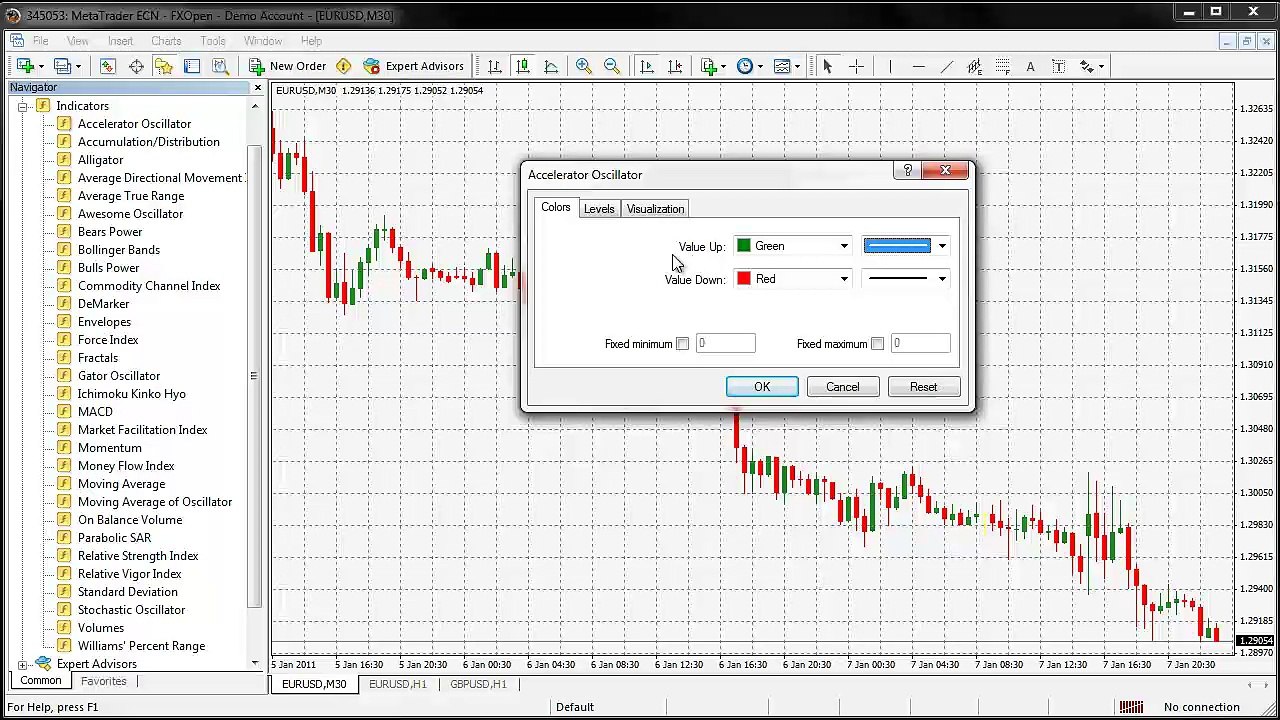Enable the Fixed minimum checkbox
Viewport: 1280px width, 720px height.
pyautogui.click(x=682, y=344)
